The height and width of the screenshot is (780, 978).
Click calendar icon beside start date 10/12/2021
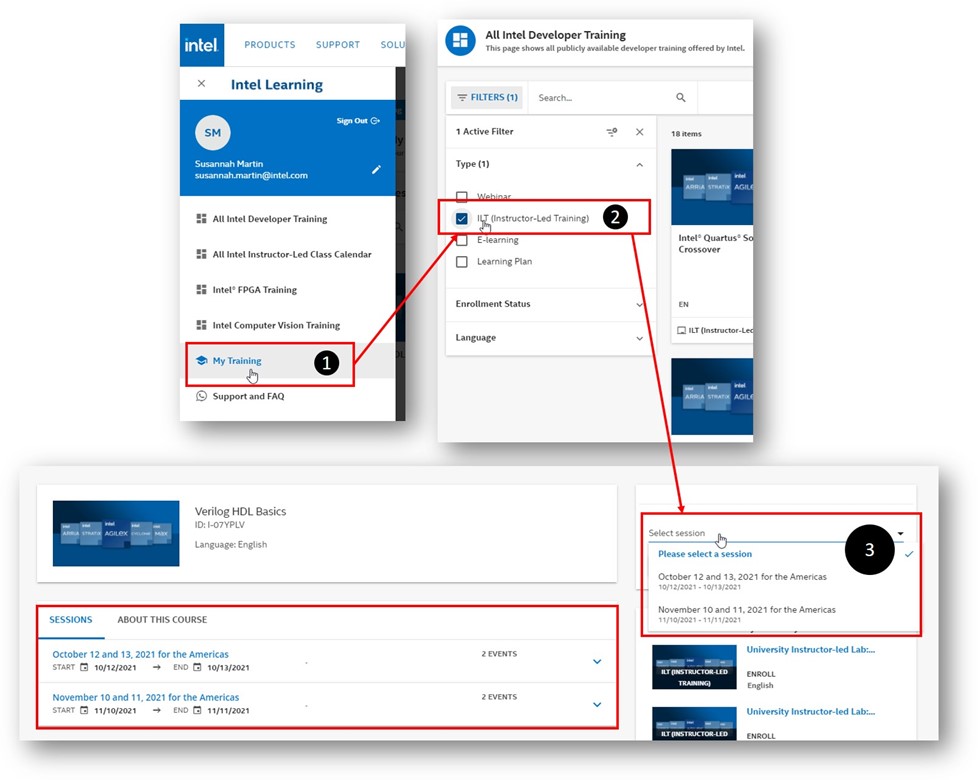pyautogui.click(x=84, y=667)
